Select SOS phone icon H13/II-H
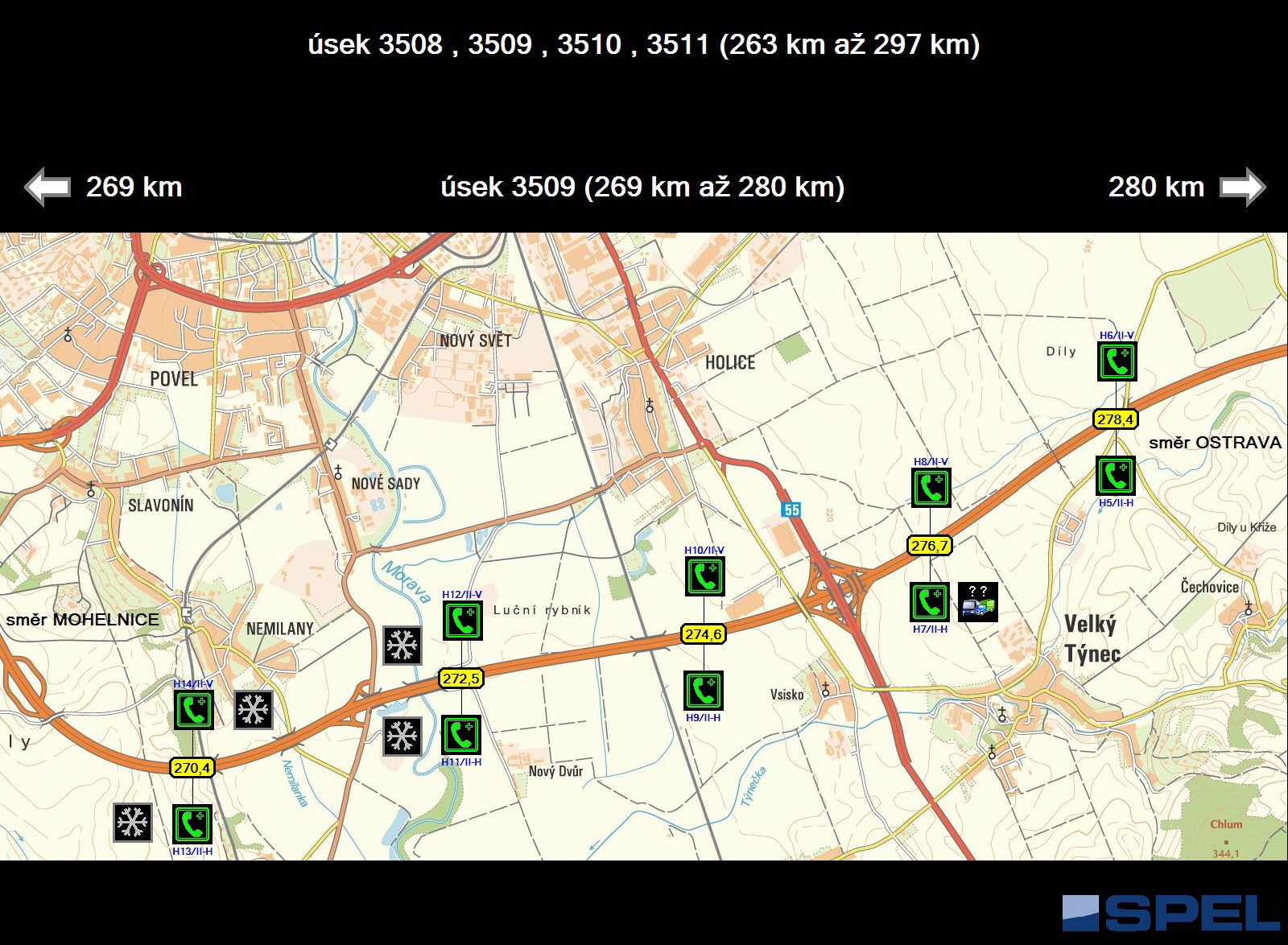The image size is (1288, 945). 192,824
